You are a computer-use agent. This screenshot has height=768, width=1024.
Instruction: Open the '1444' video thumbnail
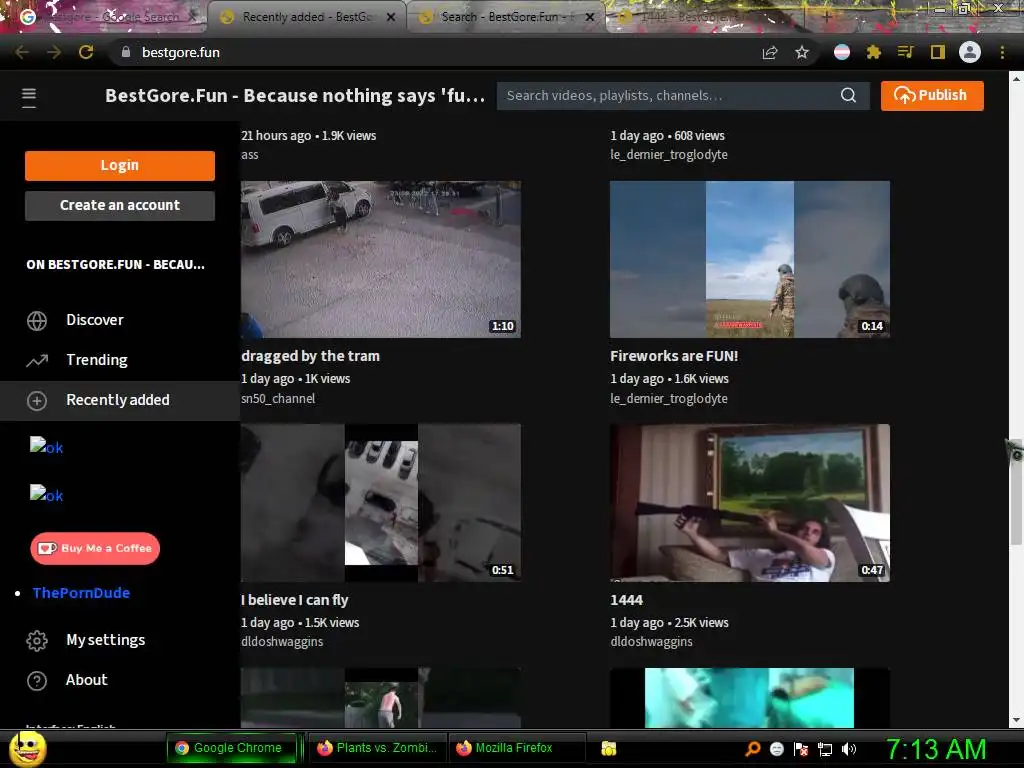click(x=750, y=503)
